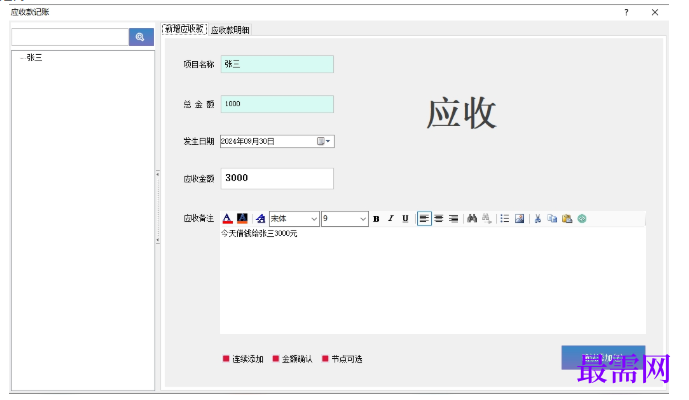Image resolution: width=689 pixels, height=400 pixels.
Task: Click the 总金额 field showing 1000
Action: point(277,104)
